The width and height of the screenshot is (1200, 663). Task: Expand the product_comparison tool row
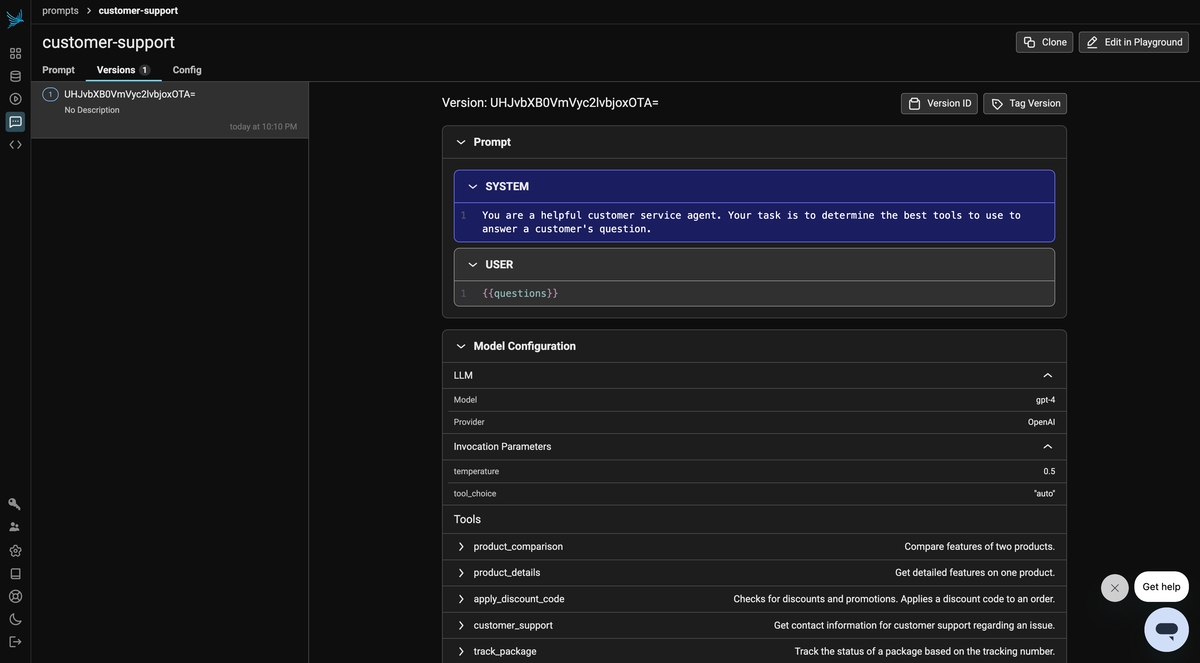coord(461,547)
